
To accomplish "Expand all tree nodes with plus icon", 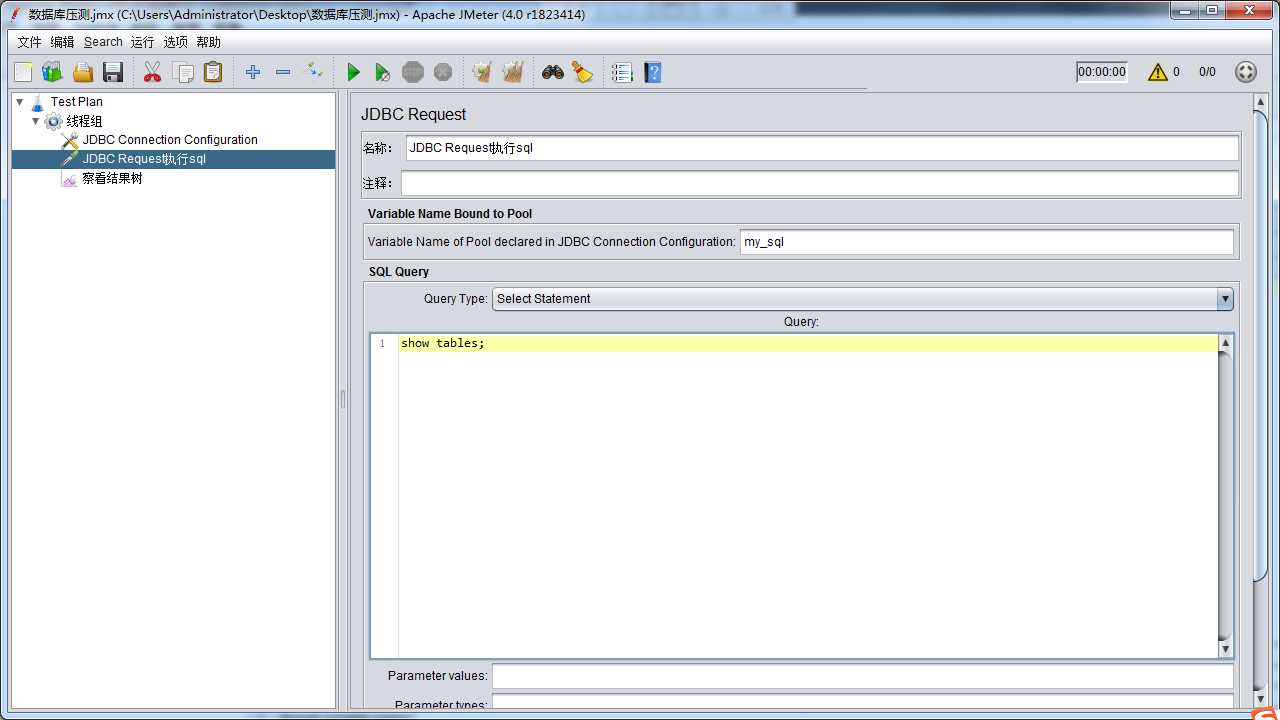I will point(253,72).
